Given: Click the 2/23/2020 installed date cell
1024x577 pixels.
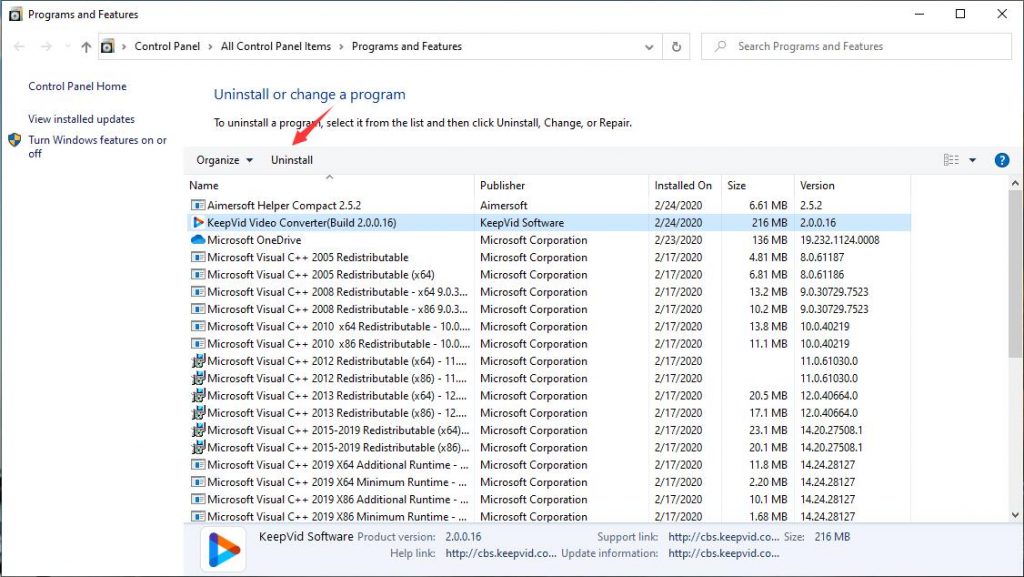Looking at the screenshot, I should click(x=679, y=240).
